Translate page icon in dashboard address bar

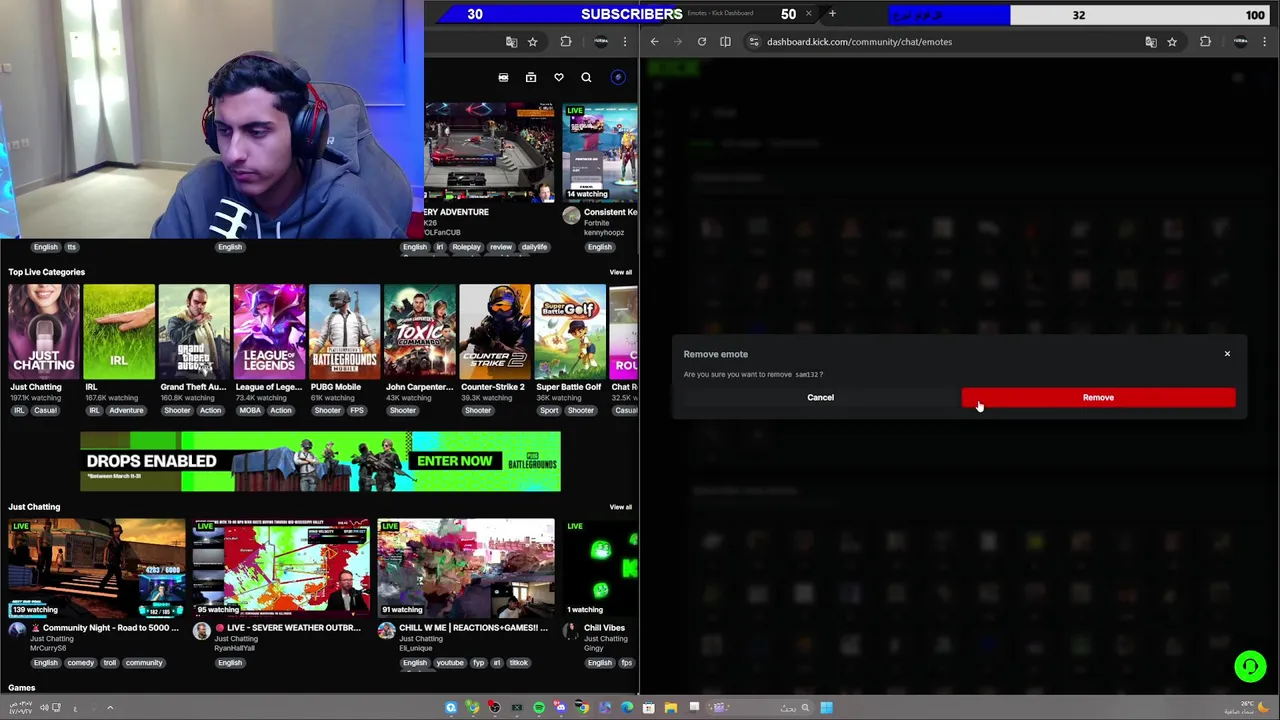pyautogui.click(x=1151, y=42)
